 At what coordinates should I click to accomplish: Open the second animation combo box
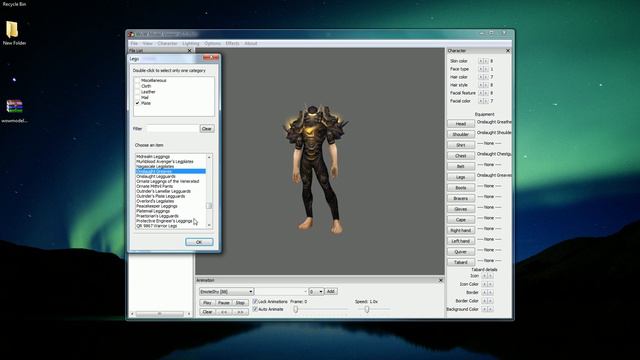[282, 291]
